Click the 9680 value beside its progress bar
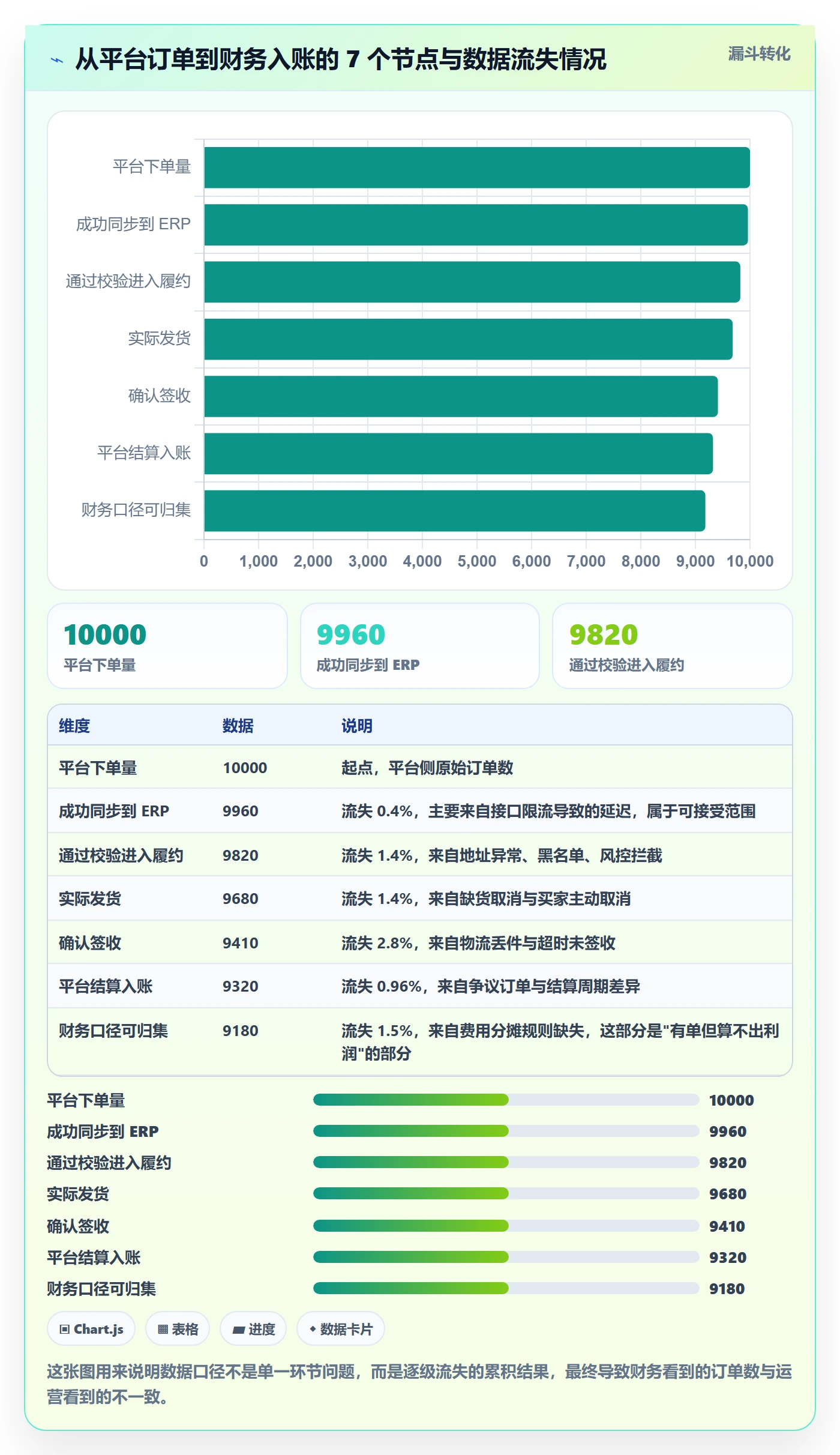Viewport: 840px width, 1455px height. [728, 1193]
